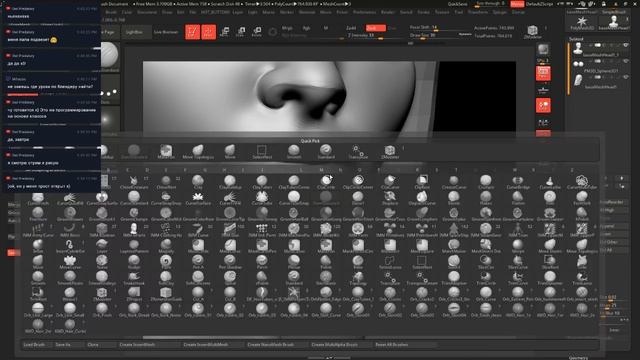Select the ClayBuildup brush
Viewport: 640px width, 360px height.
[x=230, y=182]
